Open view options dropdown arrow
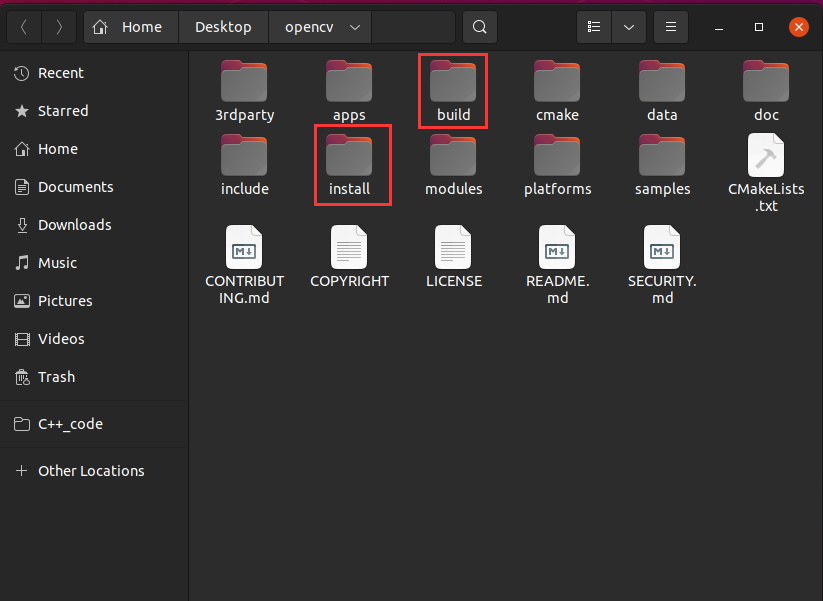This screenshot has height=601, width=823. (x=628, y=27)
